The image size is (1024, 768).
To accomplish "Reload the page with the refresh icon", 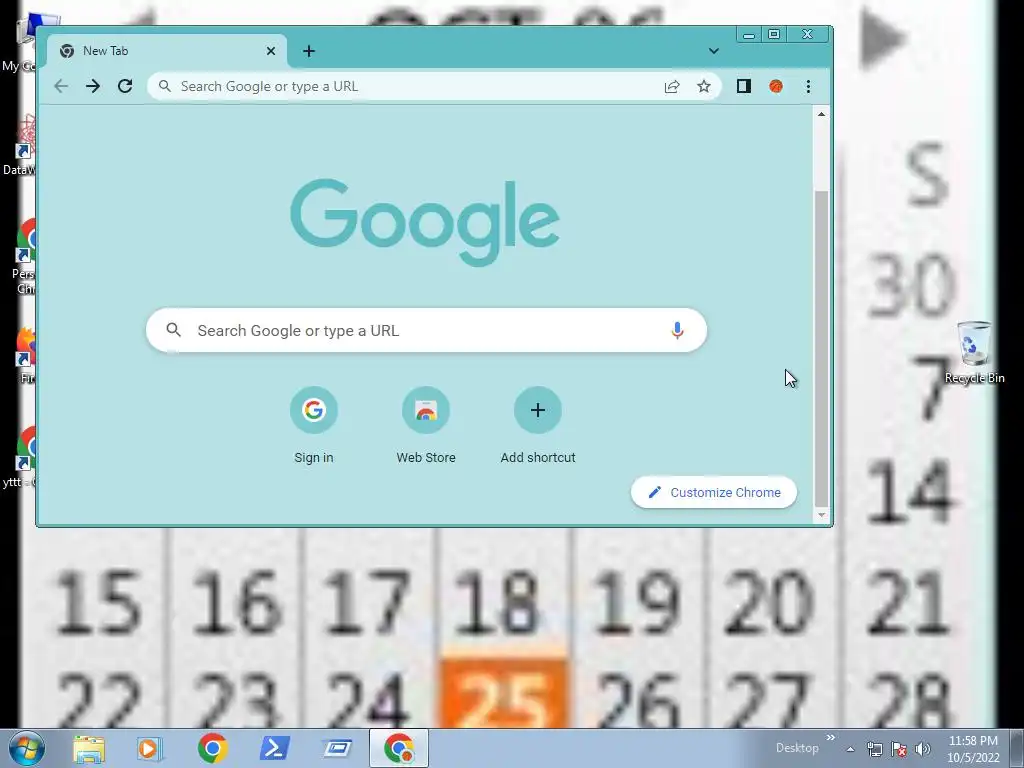I will (x=125, y=86).
